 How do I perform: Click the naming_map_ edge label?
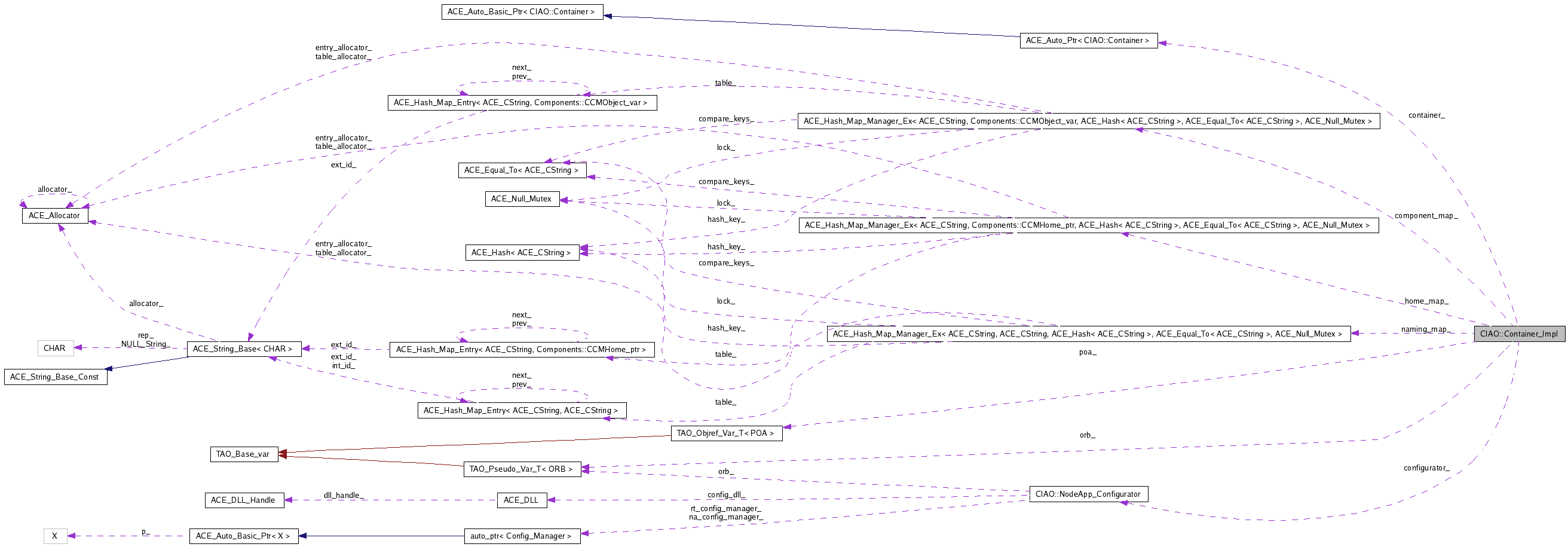coord(1426,329)
